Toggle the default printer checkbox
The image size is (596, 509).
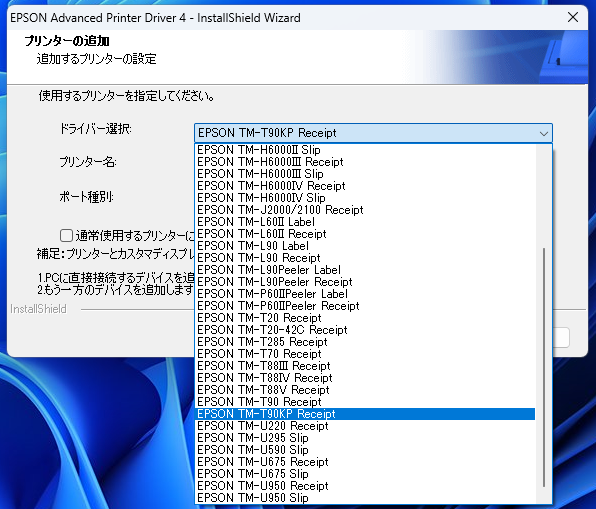[66, 235]
